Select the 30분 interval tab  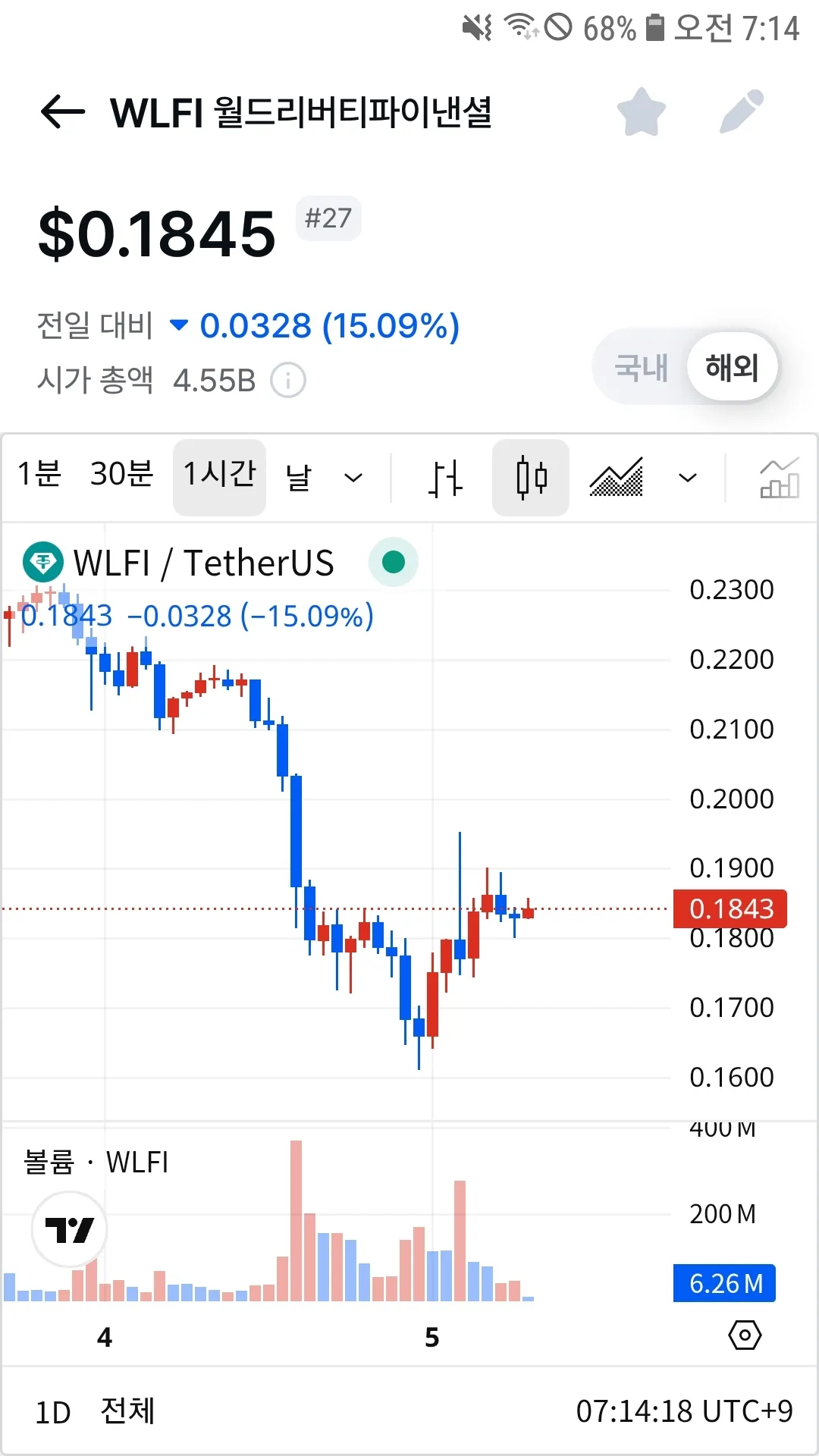click(x=121, y=475)
